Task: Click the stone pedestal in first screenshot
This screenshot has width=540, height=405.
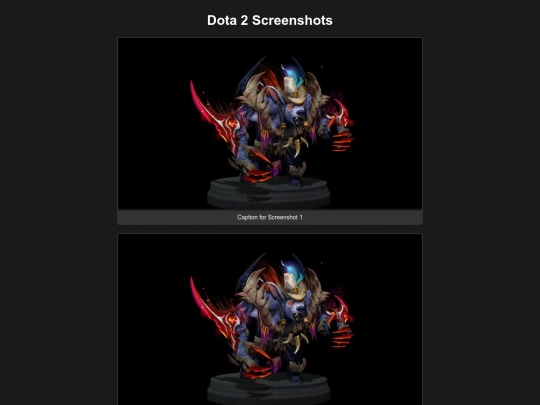Action: pos(269,193)
